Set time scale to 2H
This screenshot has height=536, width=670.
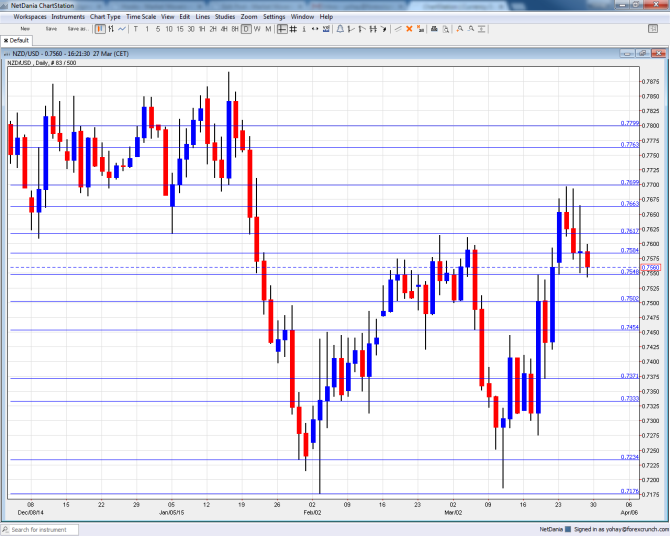pyautogui.click(x=213, y=29)
